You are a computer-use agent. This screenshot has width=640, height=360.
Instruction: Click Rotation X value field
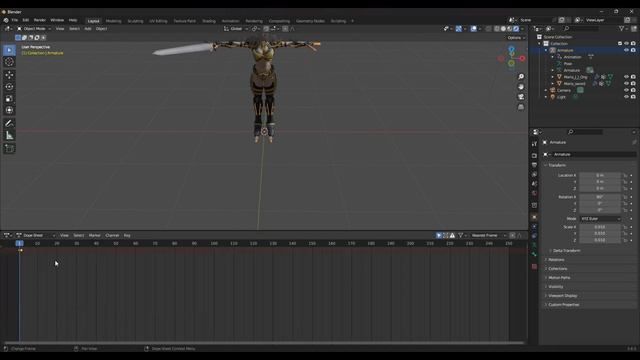600,197
